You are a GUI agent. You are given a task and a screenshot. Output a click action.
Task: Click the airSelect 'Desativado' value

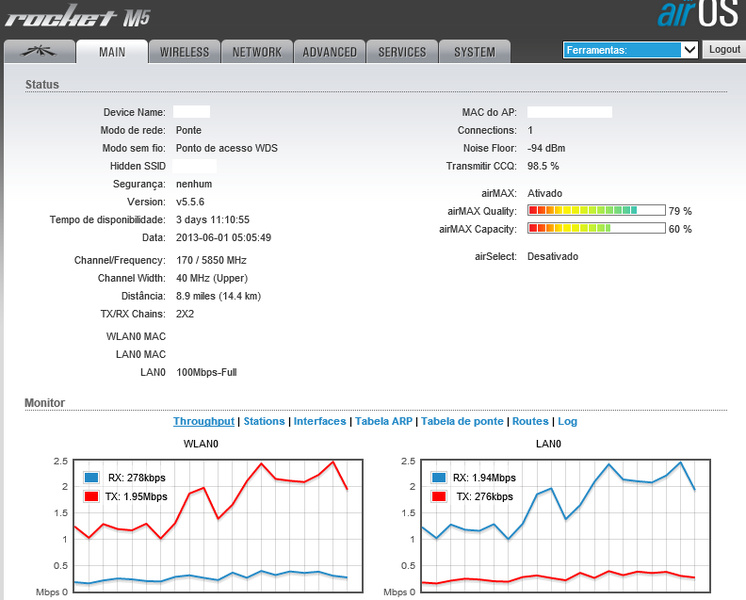(553, 256)
